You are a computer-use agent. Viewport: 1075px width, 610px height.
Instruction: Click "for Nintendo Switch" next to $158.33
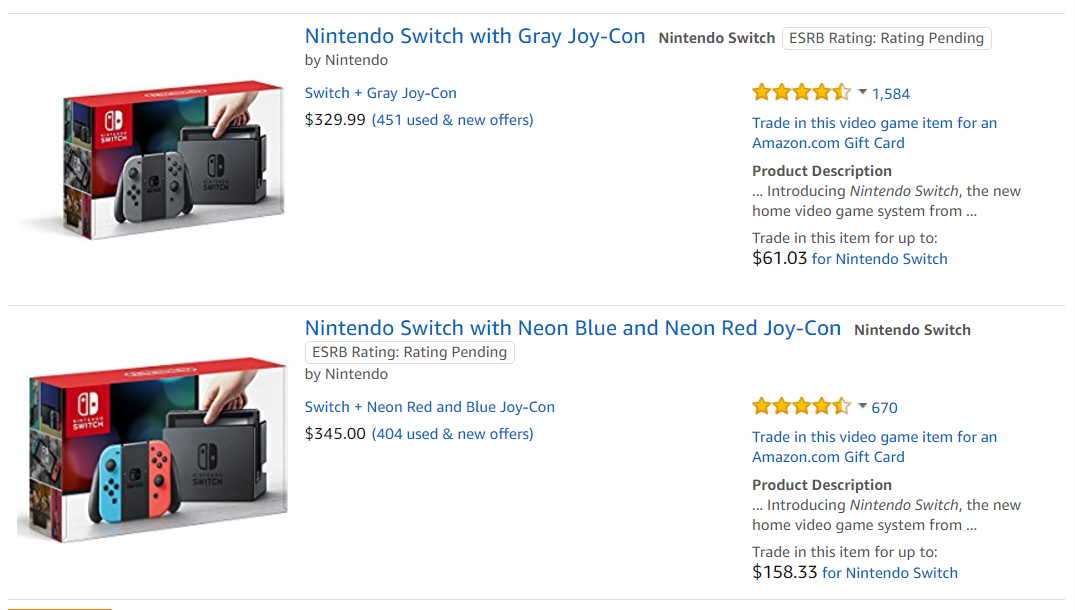click(x=890, y=573)
